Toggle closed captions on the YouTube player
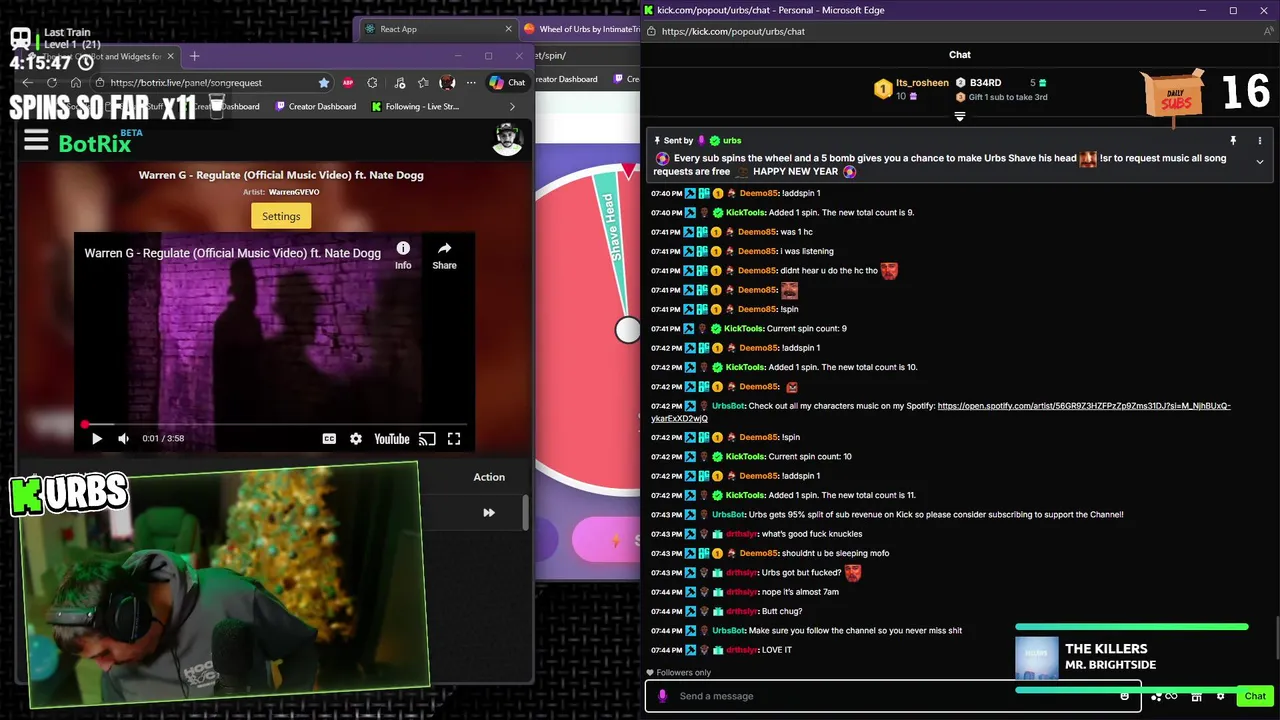 point(329,438)
